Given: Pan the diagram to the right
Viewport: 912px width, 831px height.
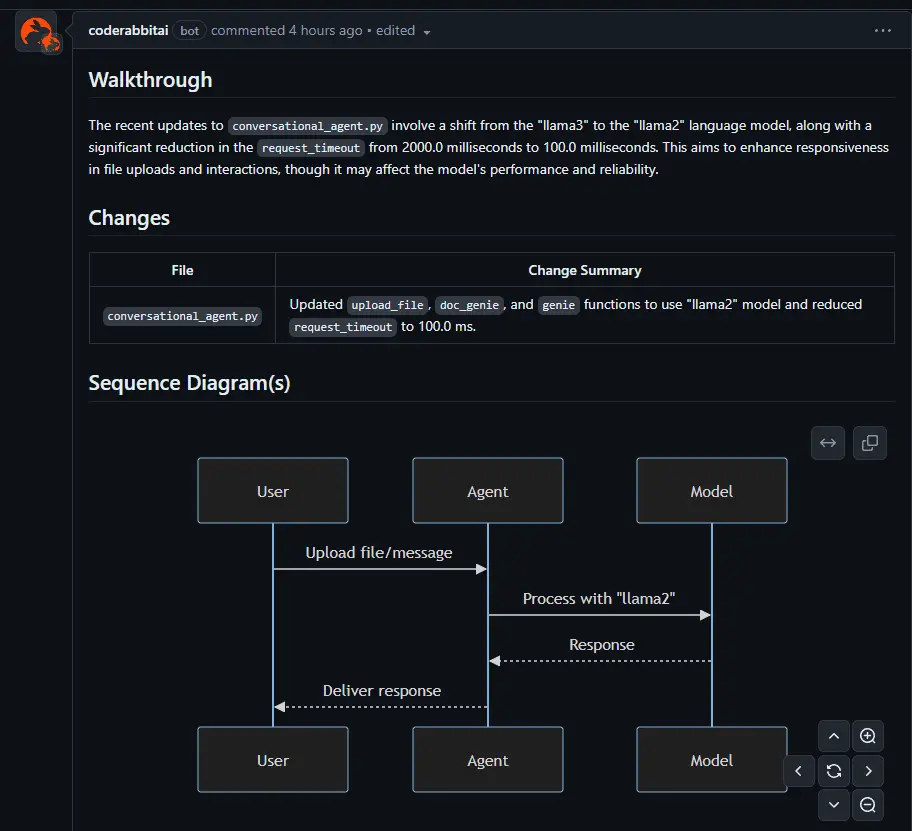Looking at the screenshot, I should 867,770.
